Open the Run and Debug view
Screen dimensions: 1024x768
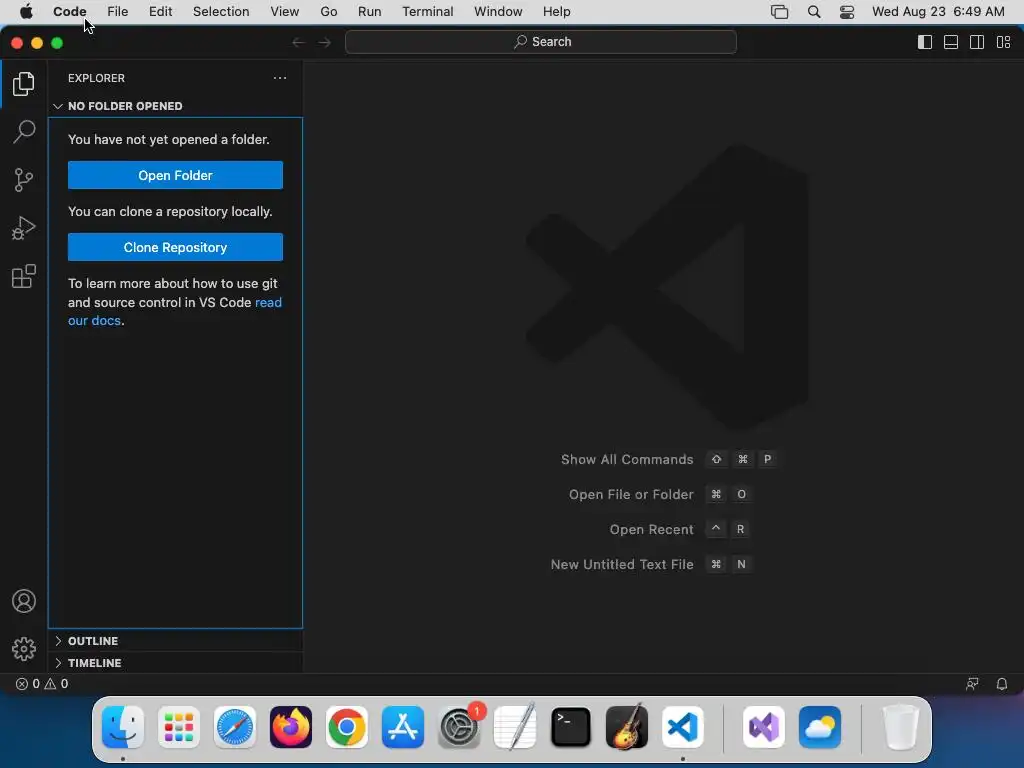tap(24, 228)
